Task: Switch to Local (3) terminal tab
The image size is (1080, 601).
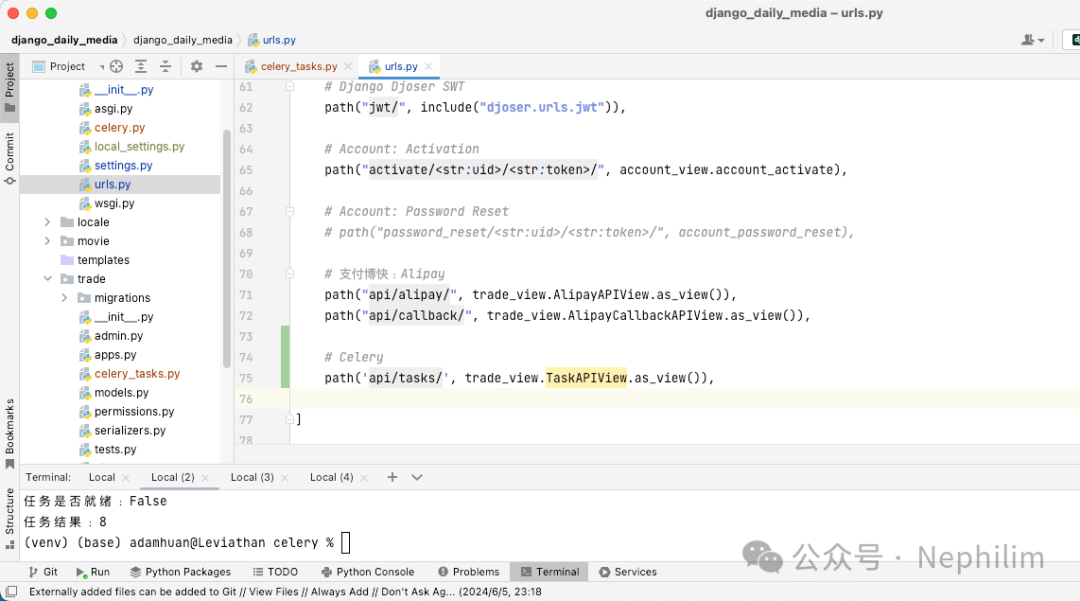Action: click(x=252, y=477)
